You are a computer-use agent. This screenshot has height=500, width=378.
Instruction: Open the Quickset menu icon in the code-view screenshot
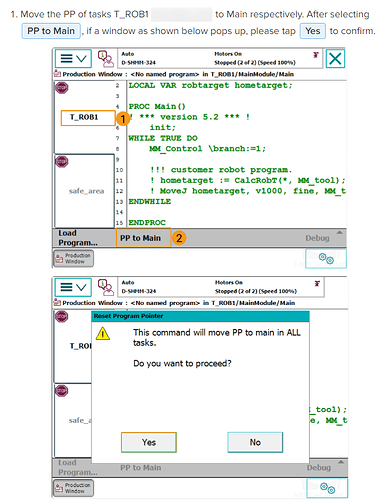[x=326, y=258]
